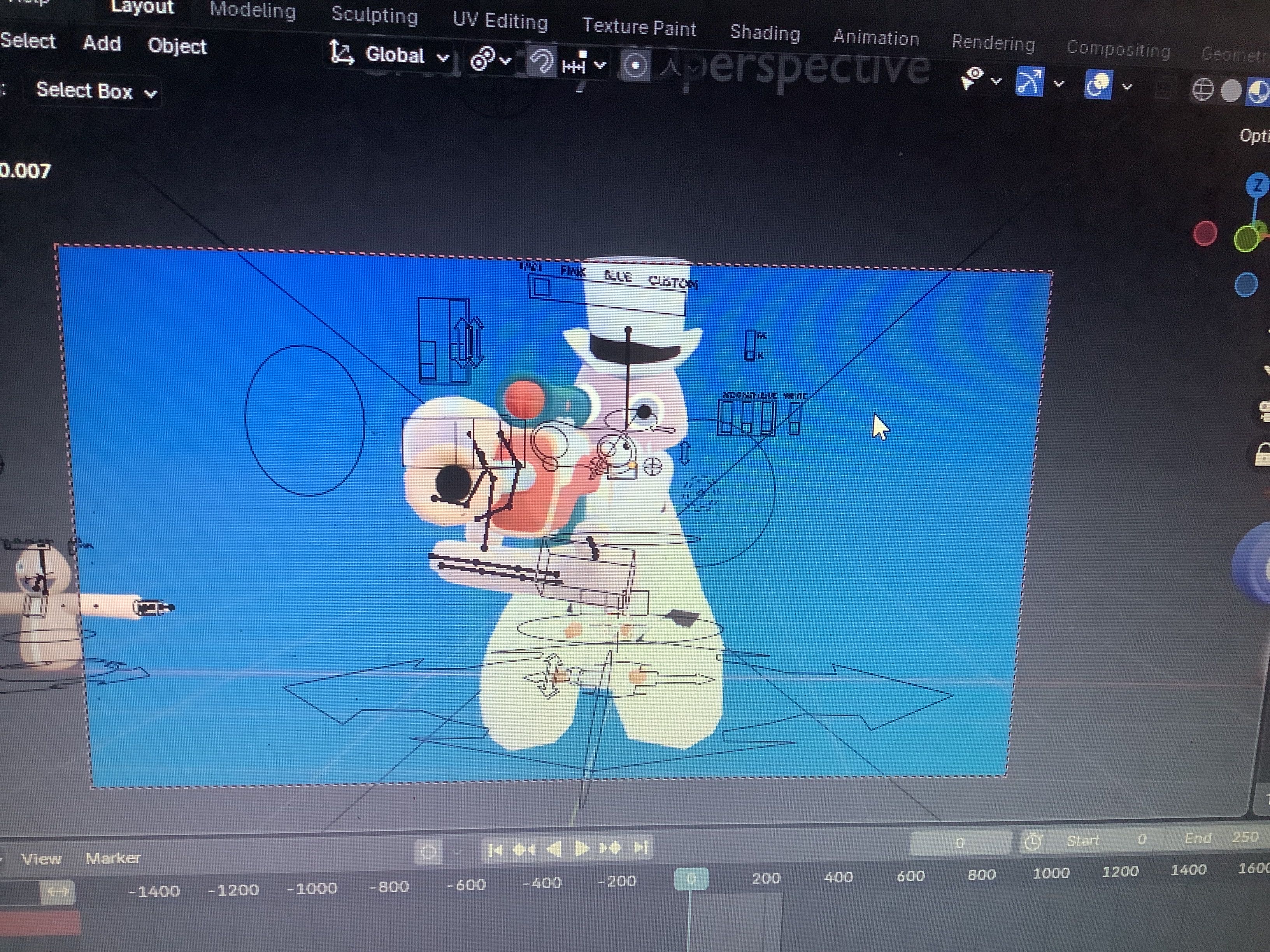The image size is (1270, 952).
Task: Switch to material preview shading
Action: coord(1258,93)
